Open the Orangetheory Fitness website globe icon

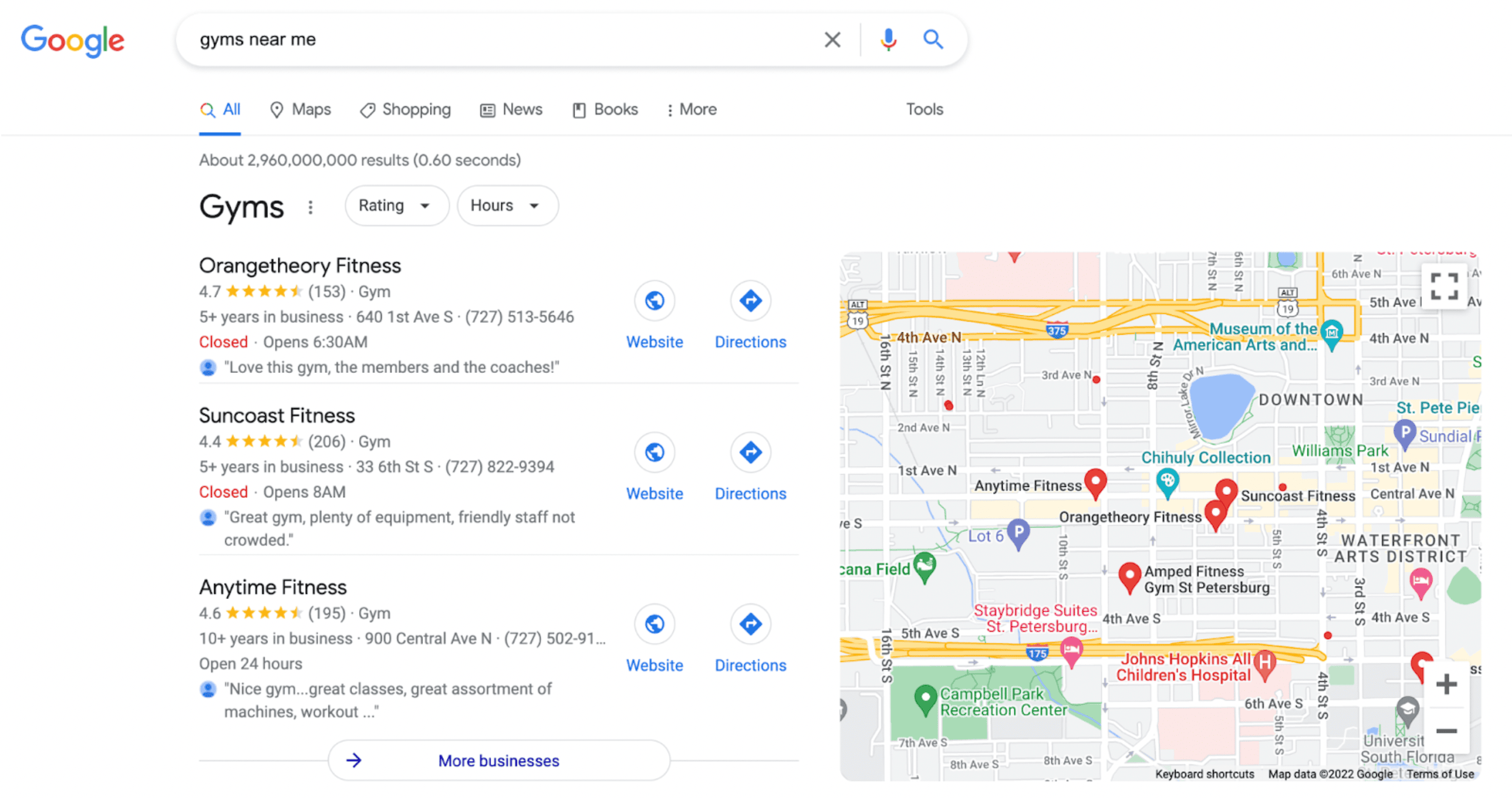(x=654, y=300)
